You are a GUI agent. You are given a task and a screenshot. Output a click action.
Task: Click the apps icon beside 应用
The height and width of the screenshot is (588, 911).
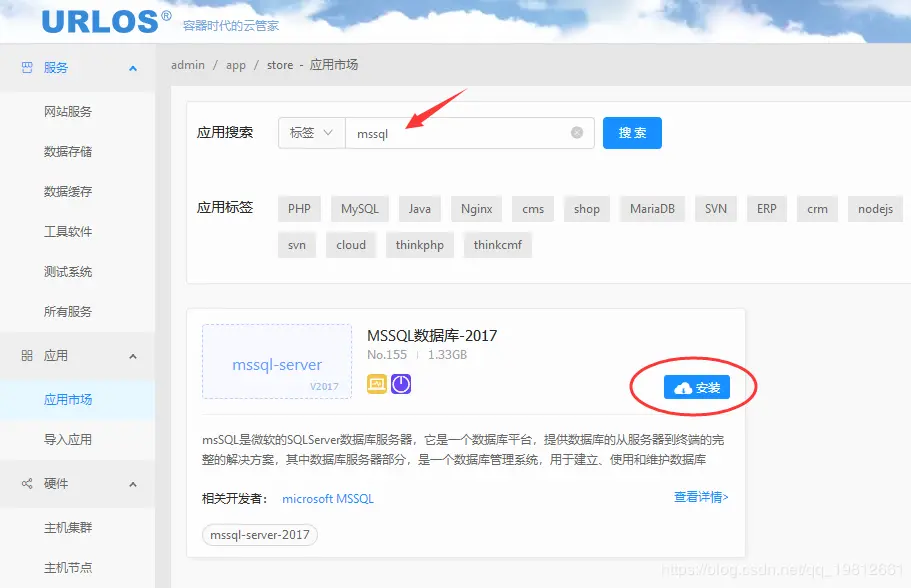(27, 356)
